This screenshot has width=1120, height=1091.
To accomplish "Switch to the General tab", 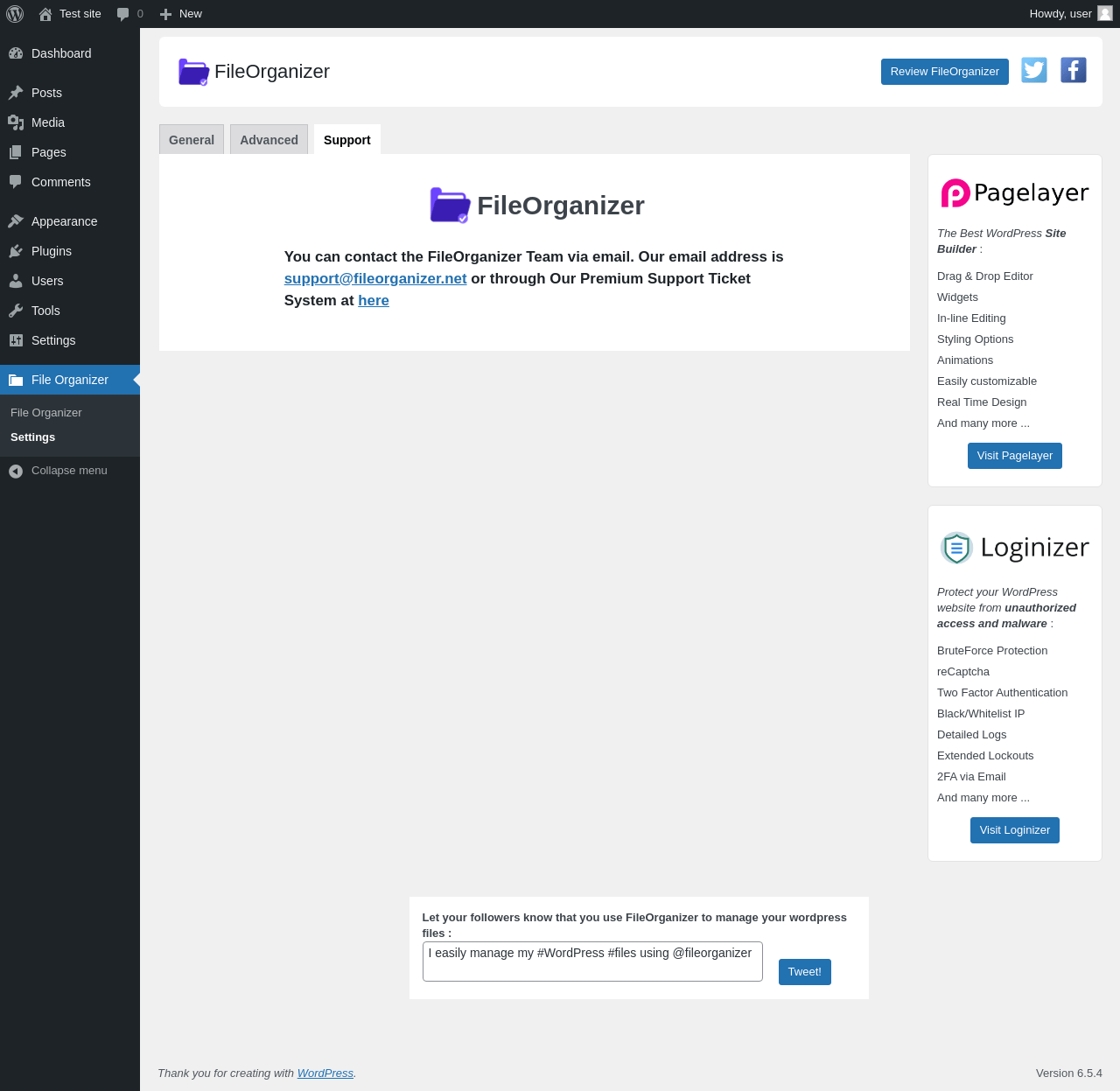I will [192, 140].
